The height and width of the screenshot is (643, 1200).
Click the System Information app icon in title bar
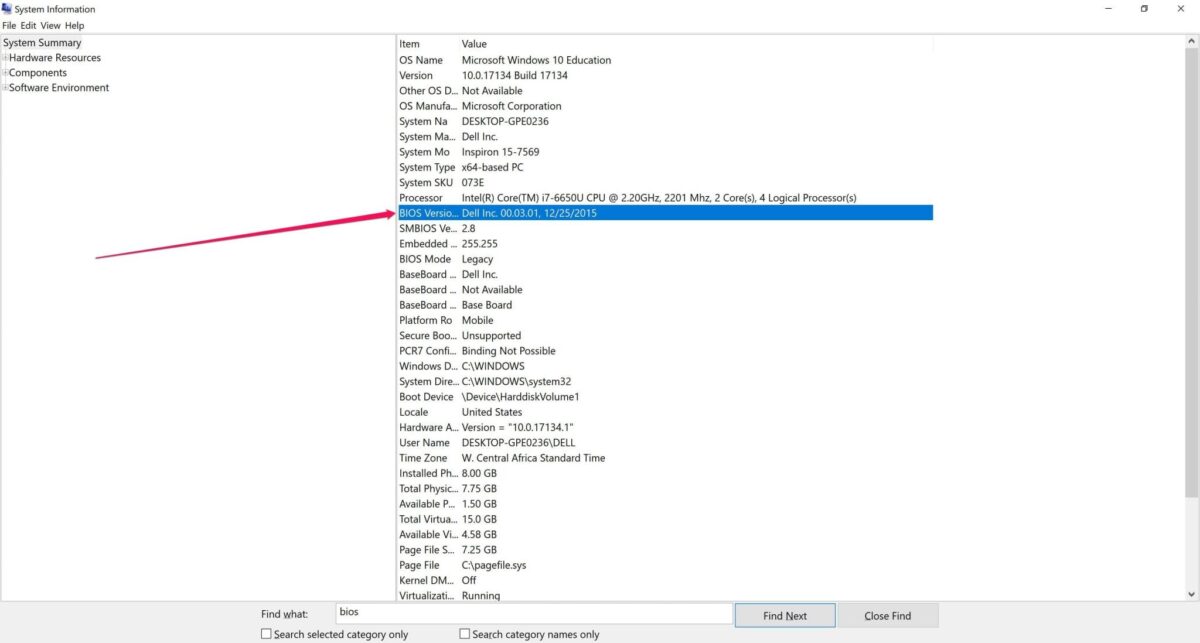tap(7, 9)
